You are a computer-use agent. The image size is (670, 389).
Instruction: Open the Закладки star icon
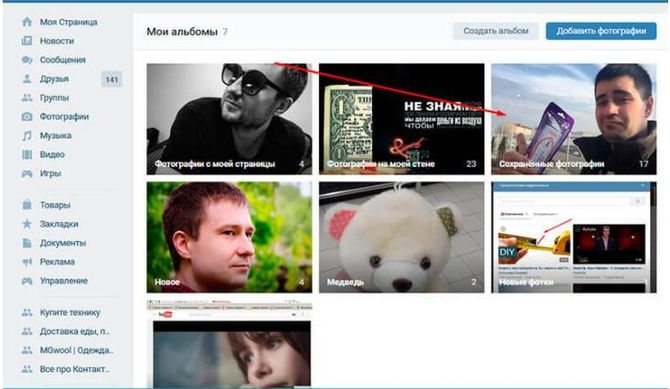click(27, 224)
